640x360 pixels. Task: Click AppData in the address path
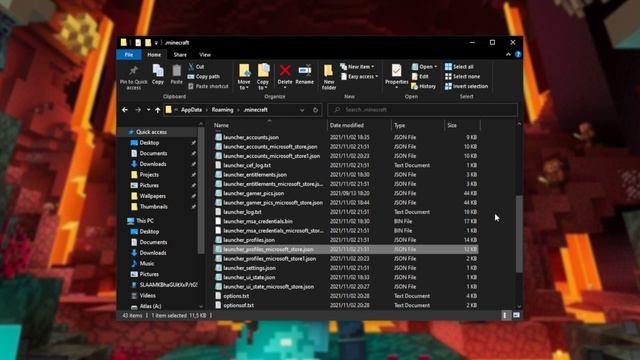pos(191,110)
